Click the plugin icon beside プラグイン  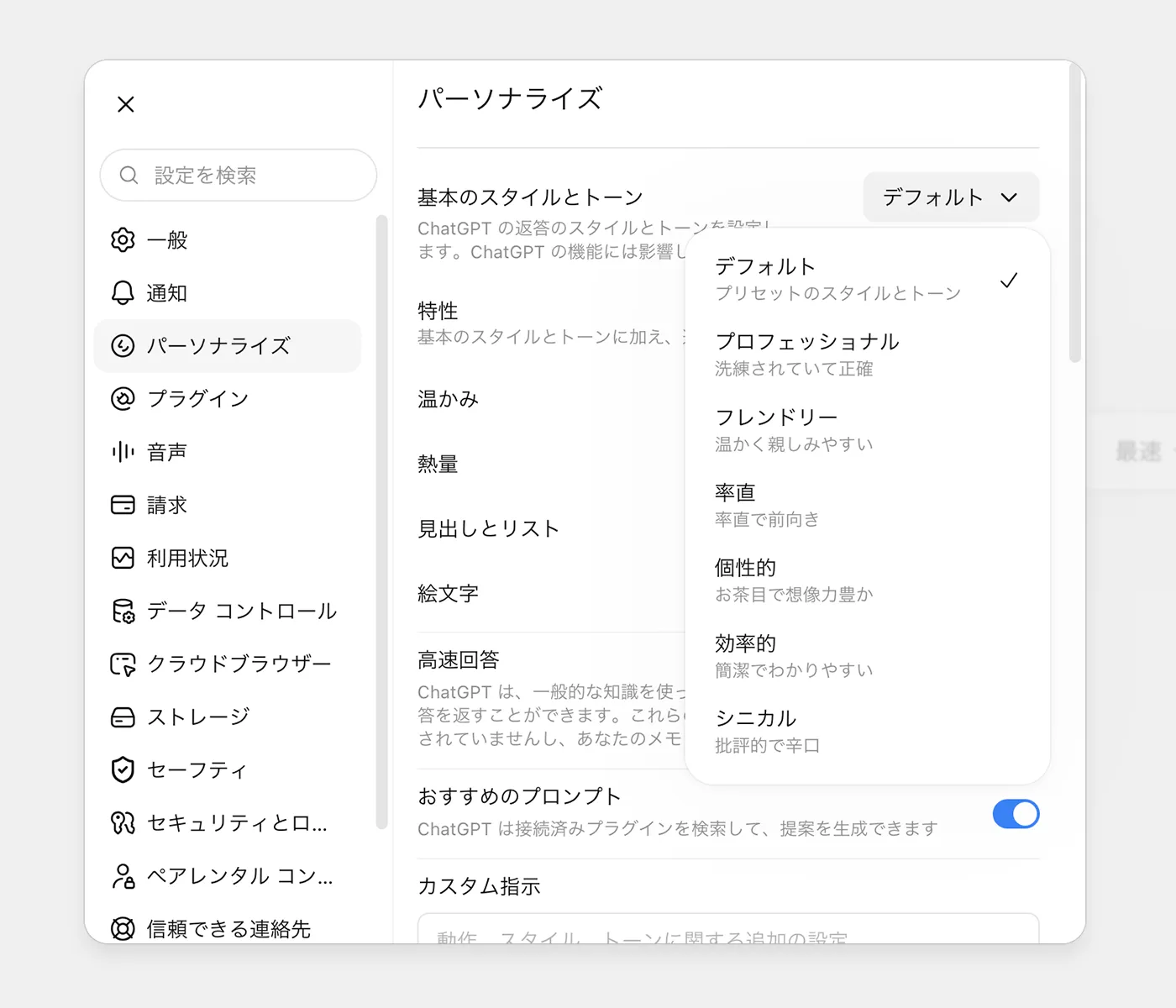(123, 398)
